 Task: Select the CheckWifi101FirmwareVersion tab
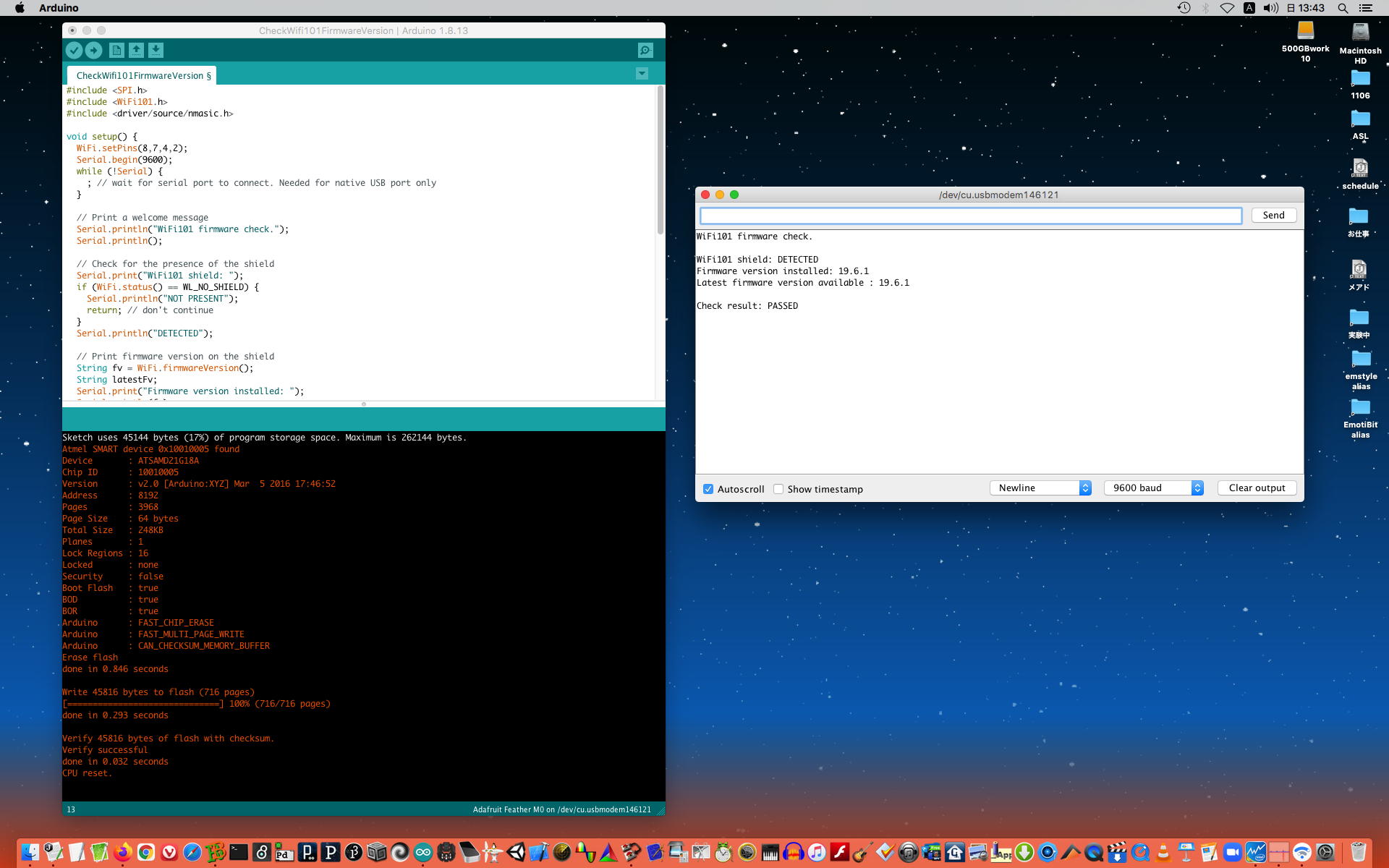pyautogui.click(x=143, y=75)
